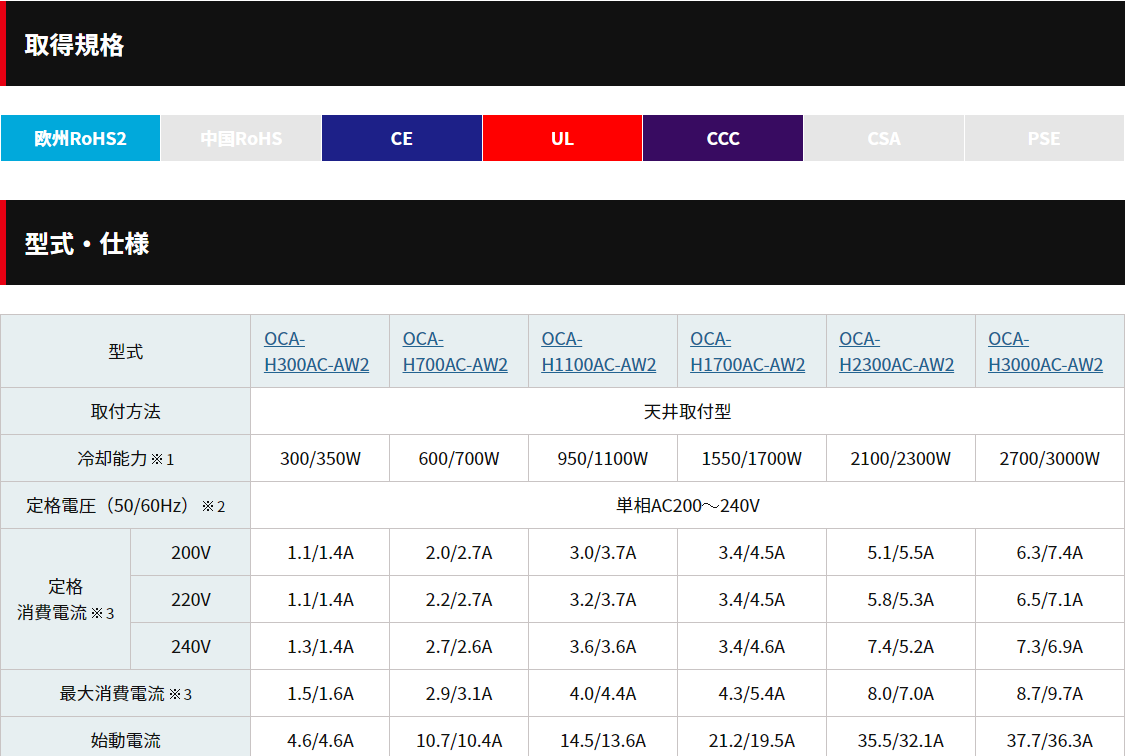Screen dimensions: 1126x756
Task: Select the 中国RoHS certification badge
Action: [241, 138]
